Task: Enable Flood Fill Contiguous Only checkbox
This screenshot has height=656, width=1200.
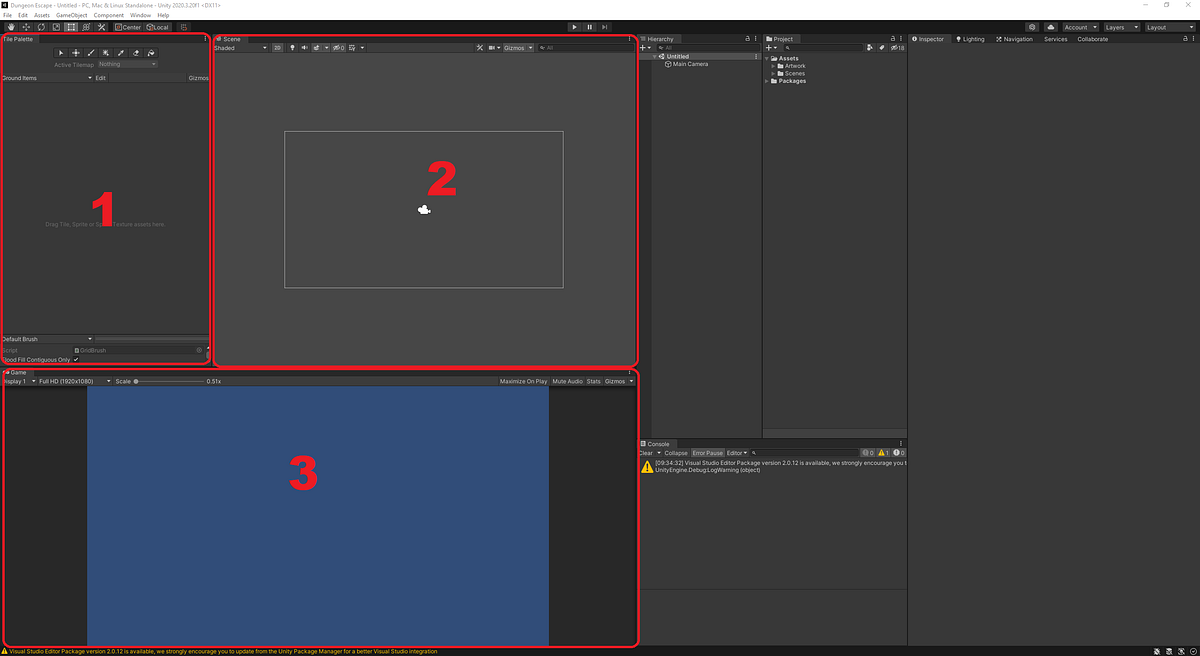Action: 77,359
